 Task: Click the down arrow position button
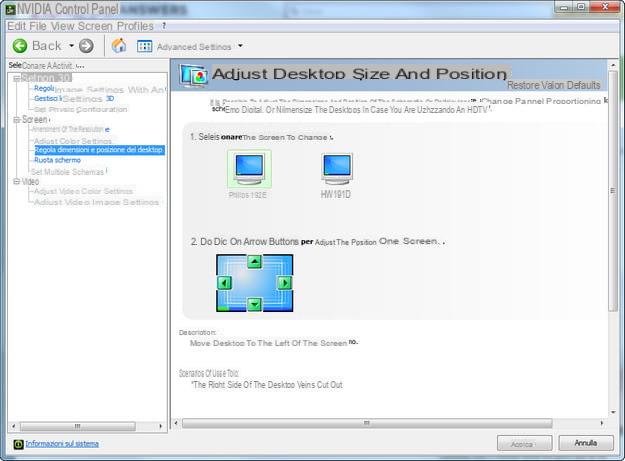[x=254, y=304]
